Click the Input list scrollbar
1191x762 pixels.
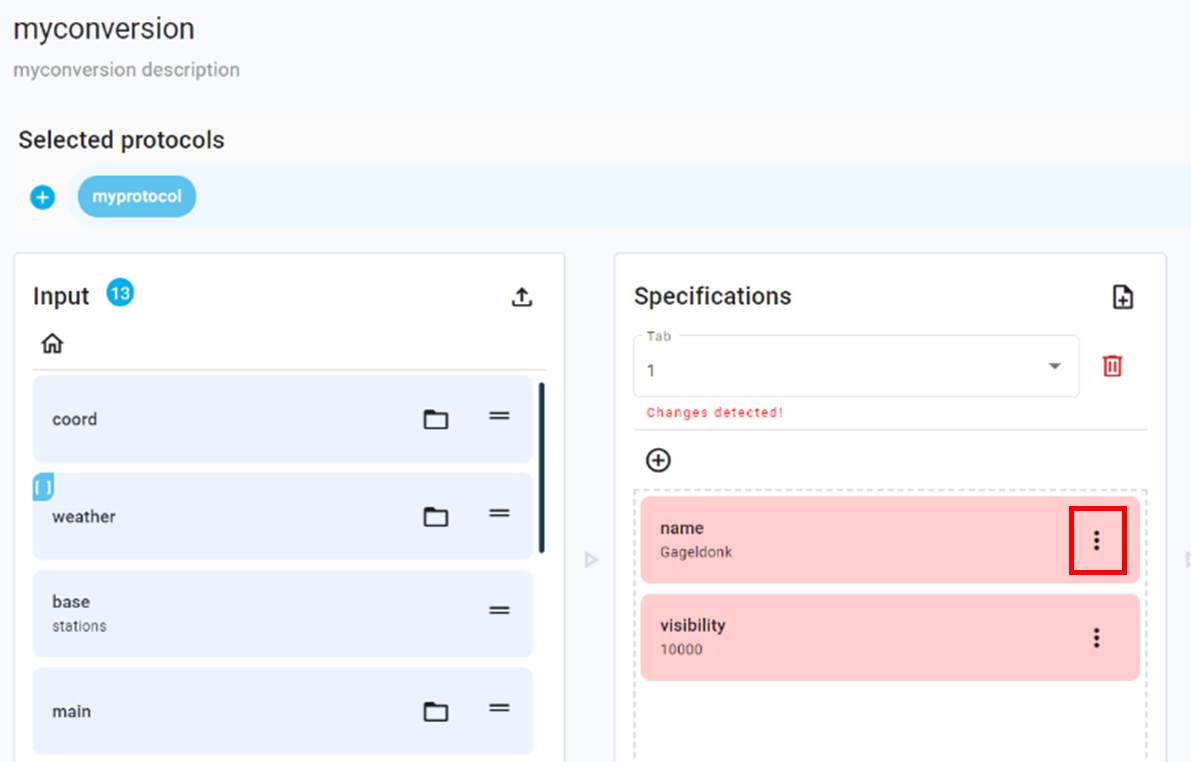pos(541,467)
